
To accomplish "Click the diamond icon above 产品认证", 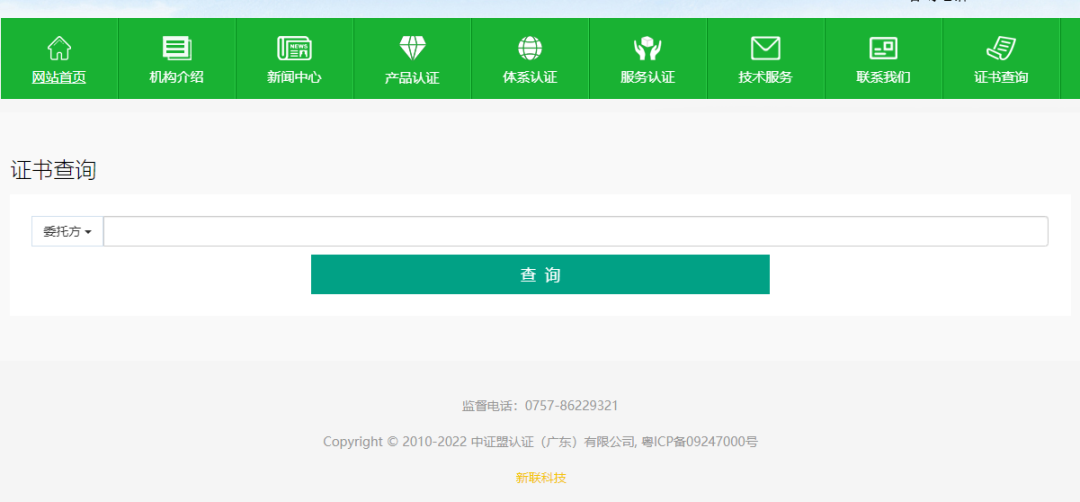I will pyautogui.click(x=412, y=47).
